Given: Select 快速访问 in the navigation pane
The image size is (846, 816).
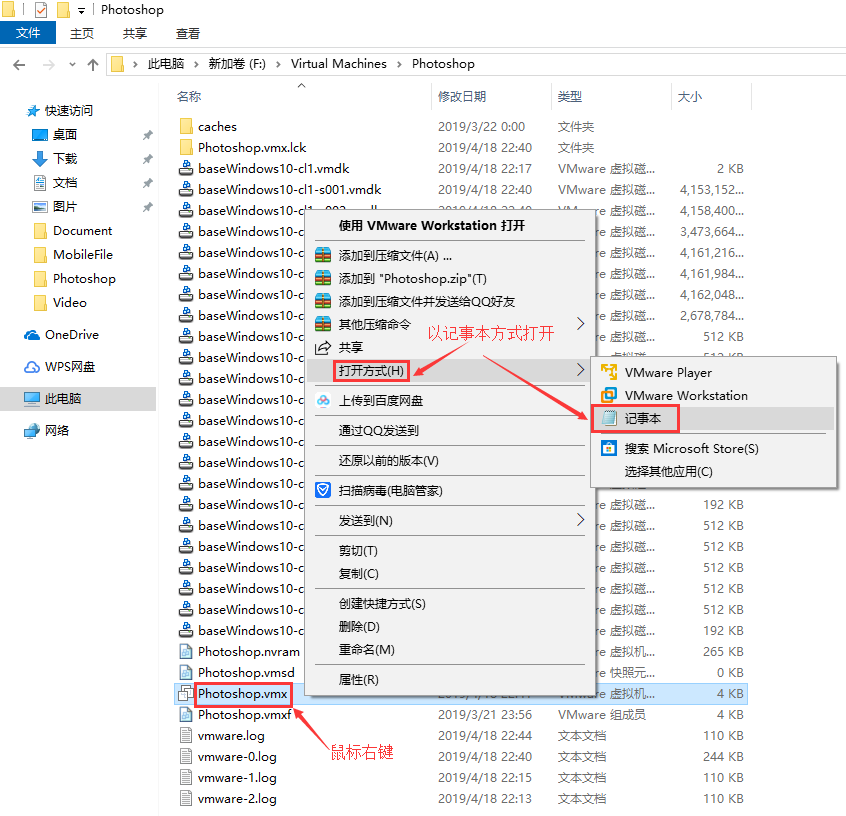Looking at the screenshot, I should pos(69,111).
